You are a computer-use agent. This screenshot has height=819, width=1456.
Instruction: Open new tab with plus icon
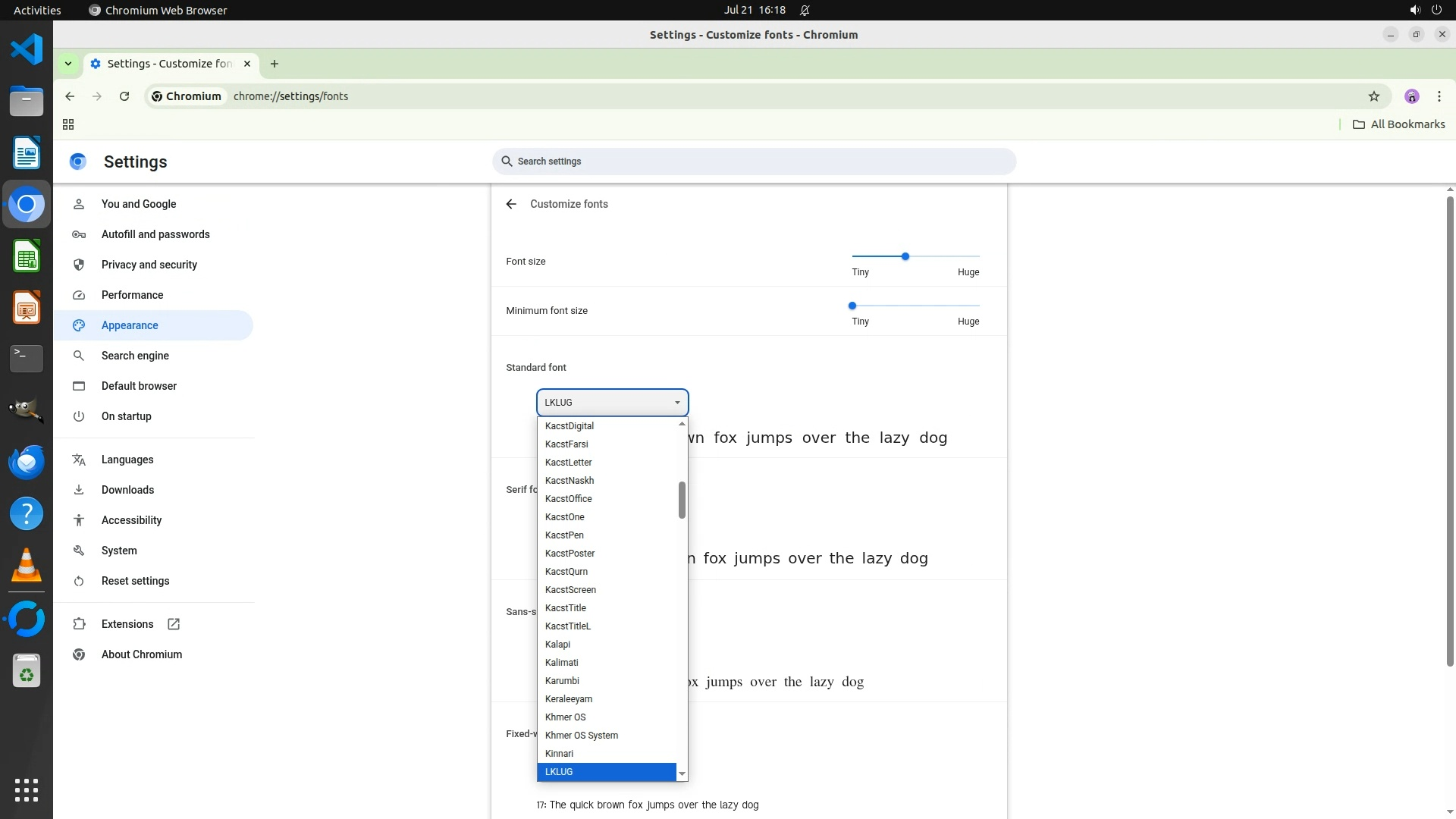coord(275,64)
